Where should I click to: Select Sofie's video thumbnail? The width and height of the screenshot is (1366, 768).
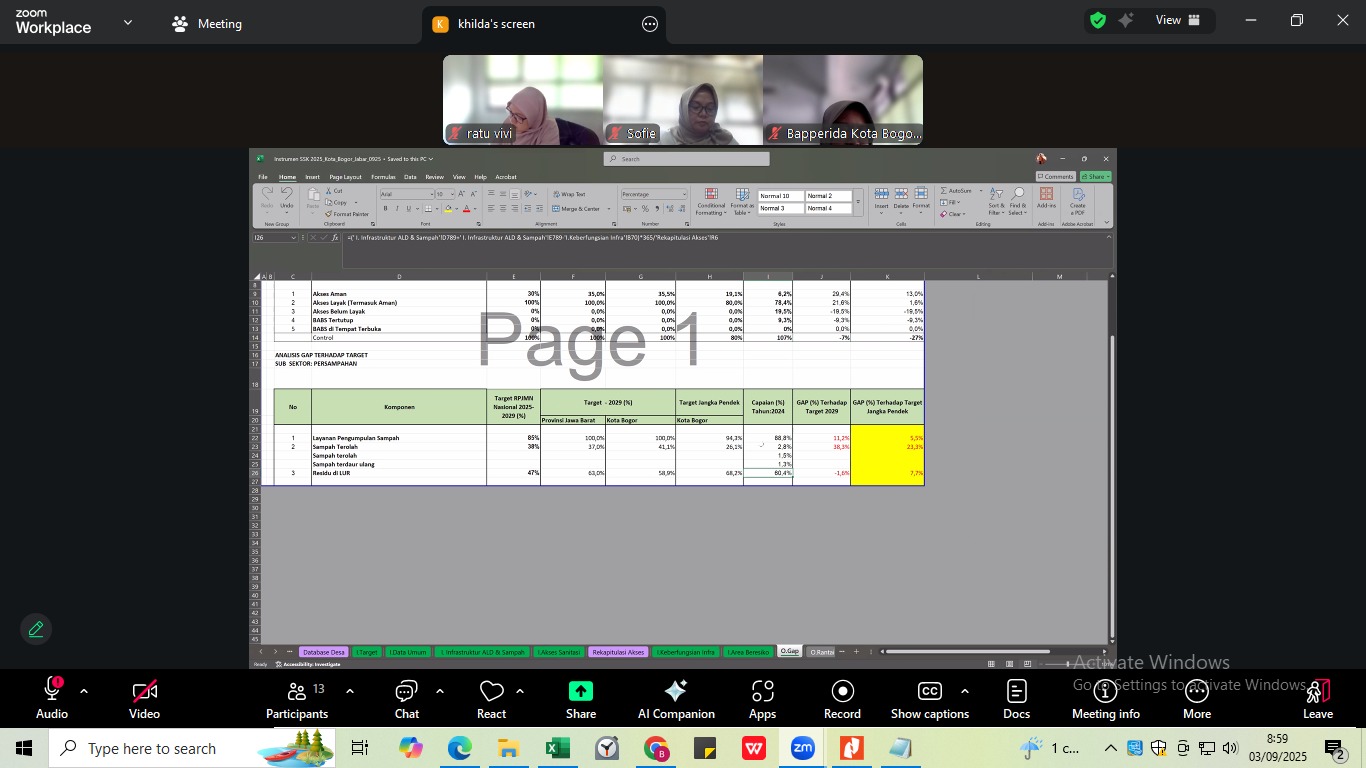(682, 100)
